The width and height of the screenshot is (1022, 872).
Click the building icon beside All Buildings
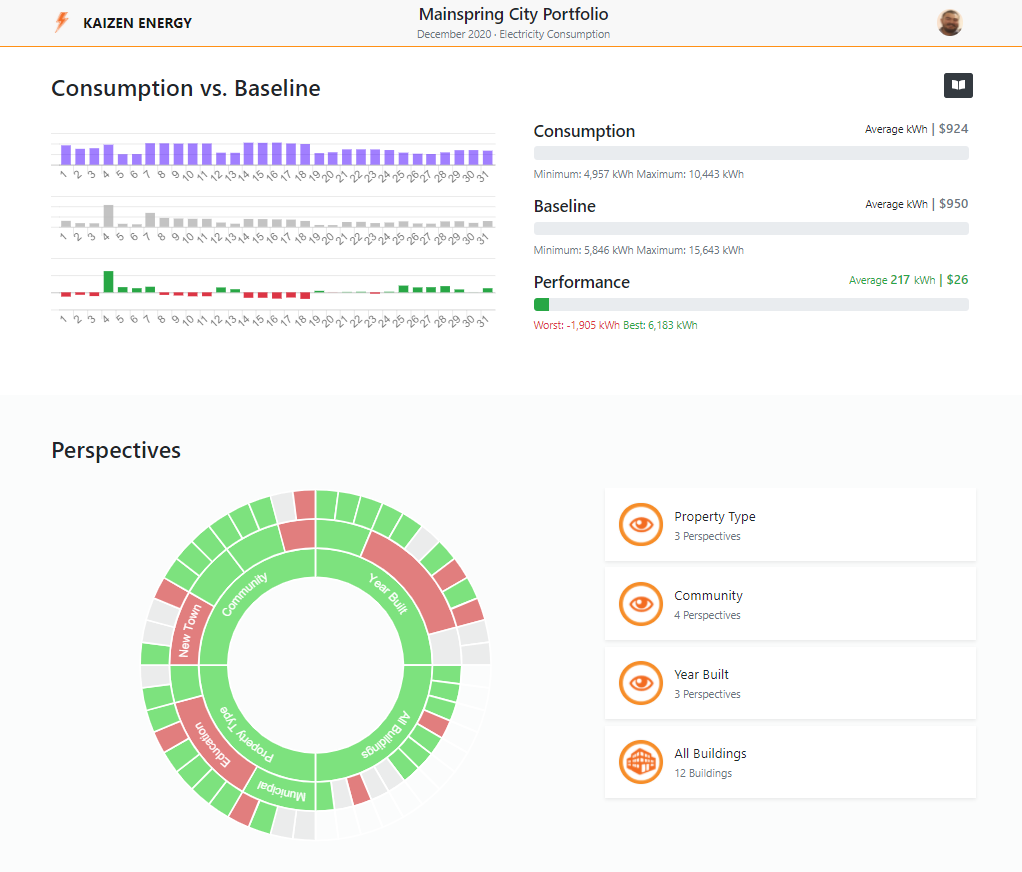(641, 762)
